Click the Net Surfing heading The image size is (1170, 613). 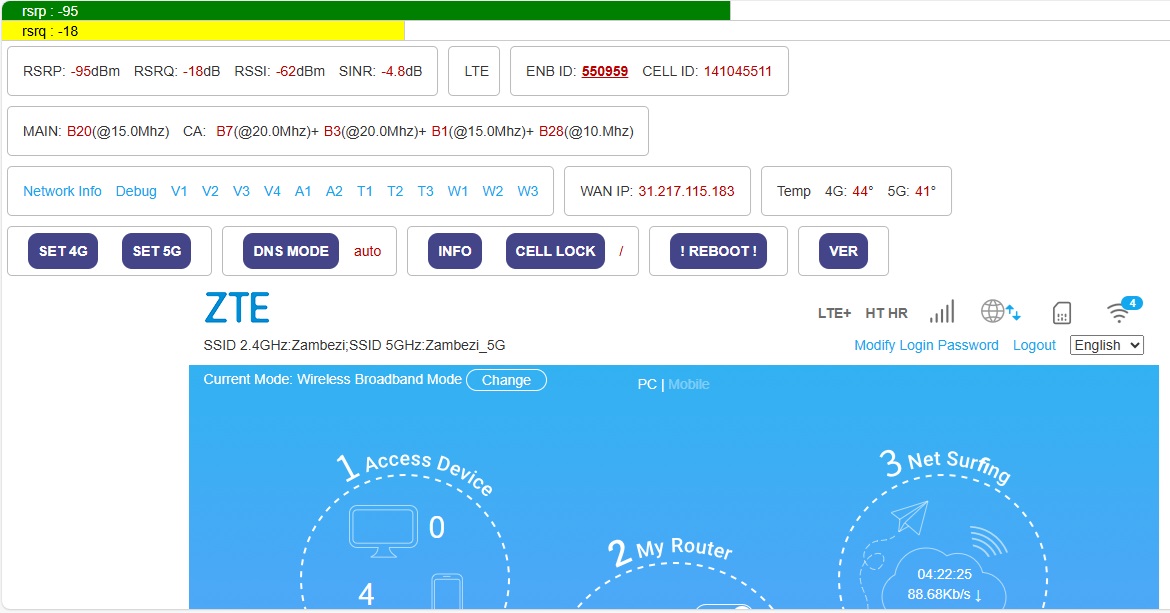[959, 466]
